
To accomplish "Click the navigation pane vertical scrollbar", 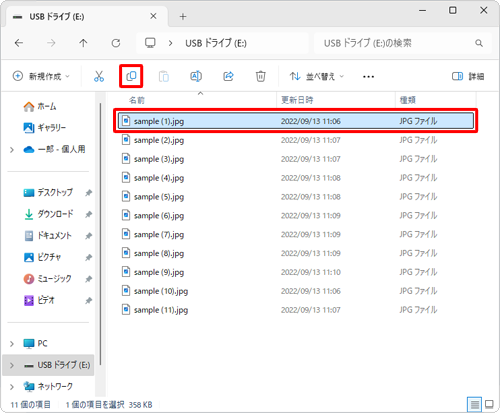I will 100,234.
